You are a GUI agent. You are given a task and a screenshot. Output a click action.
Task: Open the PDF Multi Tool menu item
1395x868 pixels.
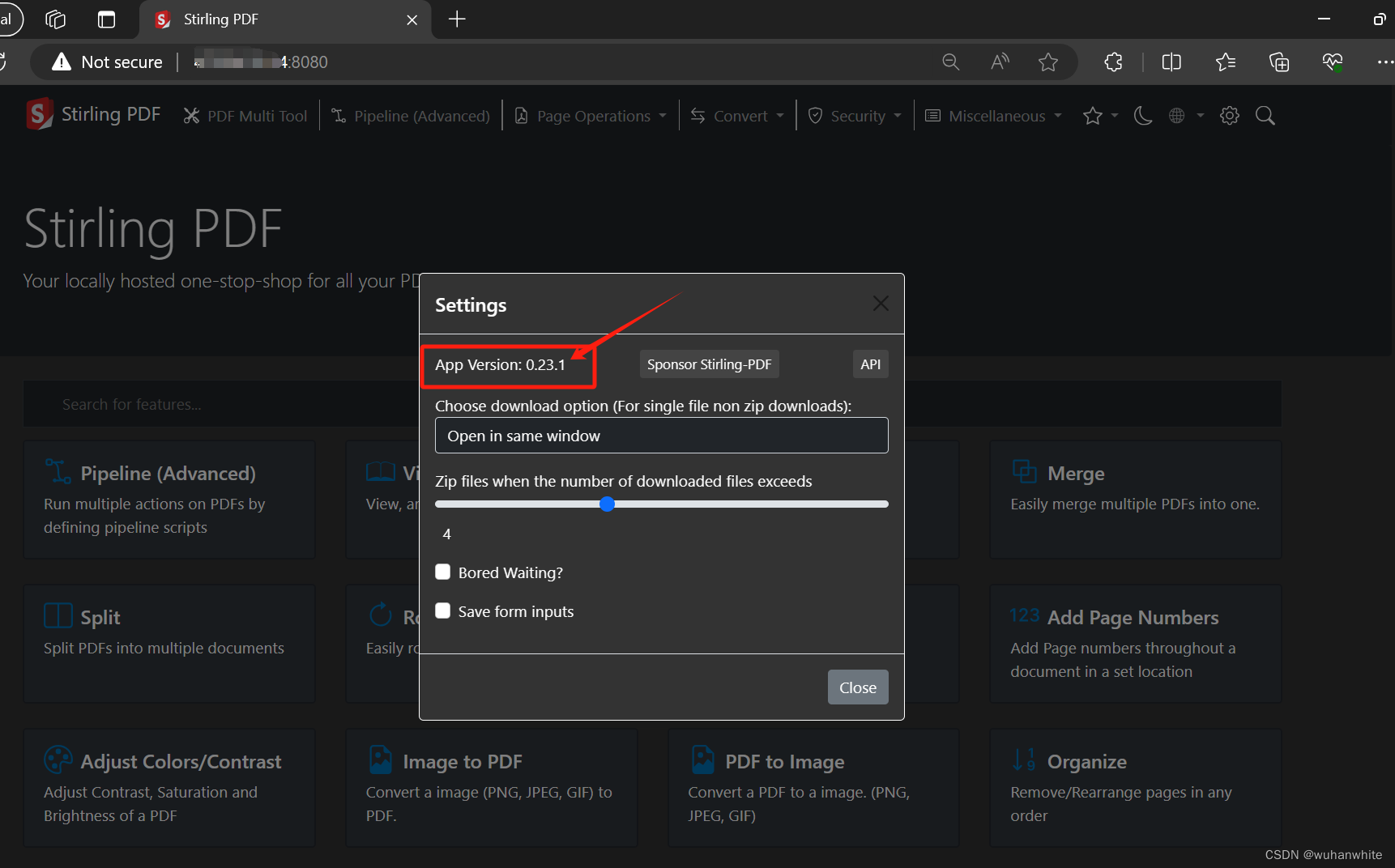(245, 116)
